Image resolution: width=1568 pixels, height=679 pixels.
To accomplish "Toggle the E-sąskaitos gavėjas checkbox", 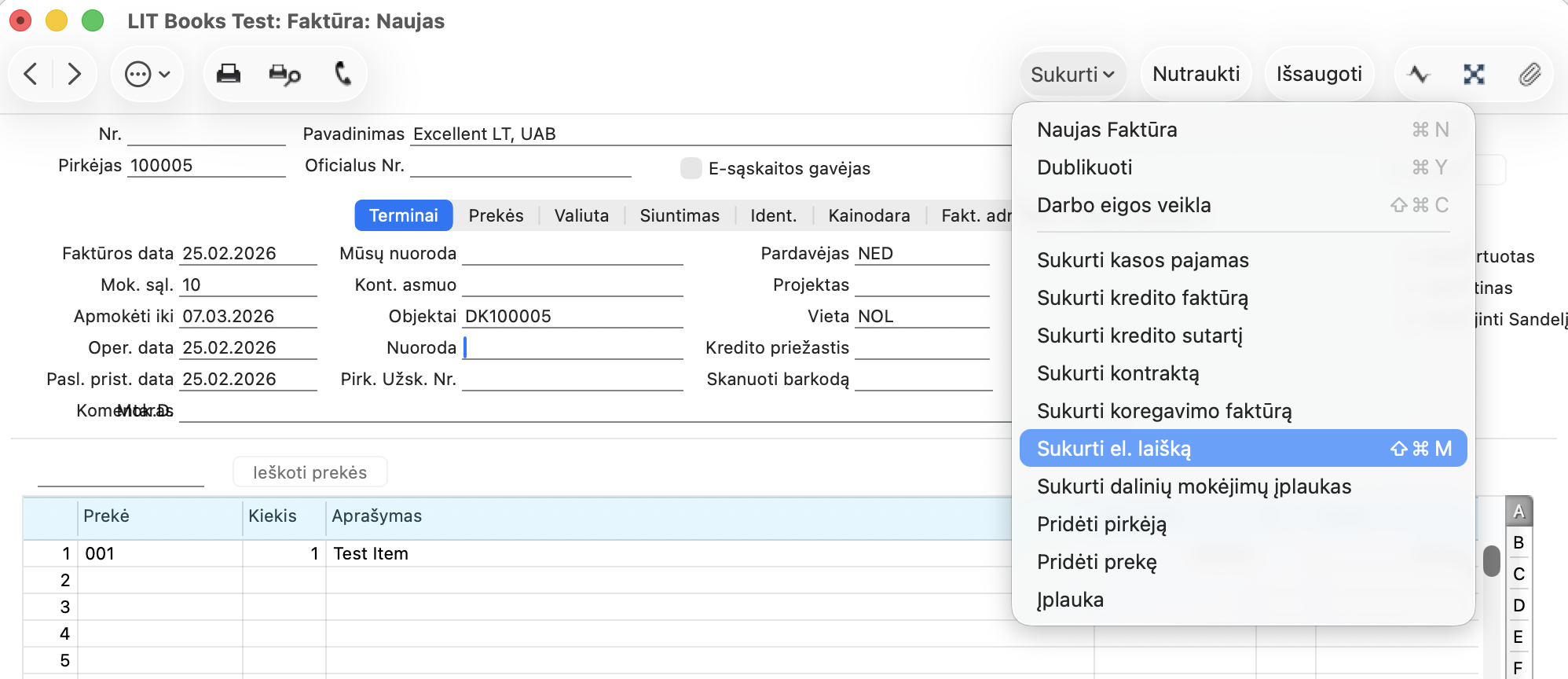I will click(691, 168).
